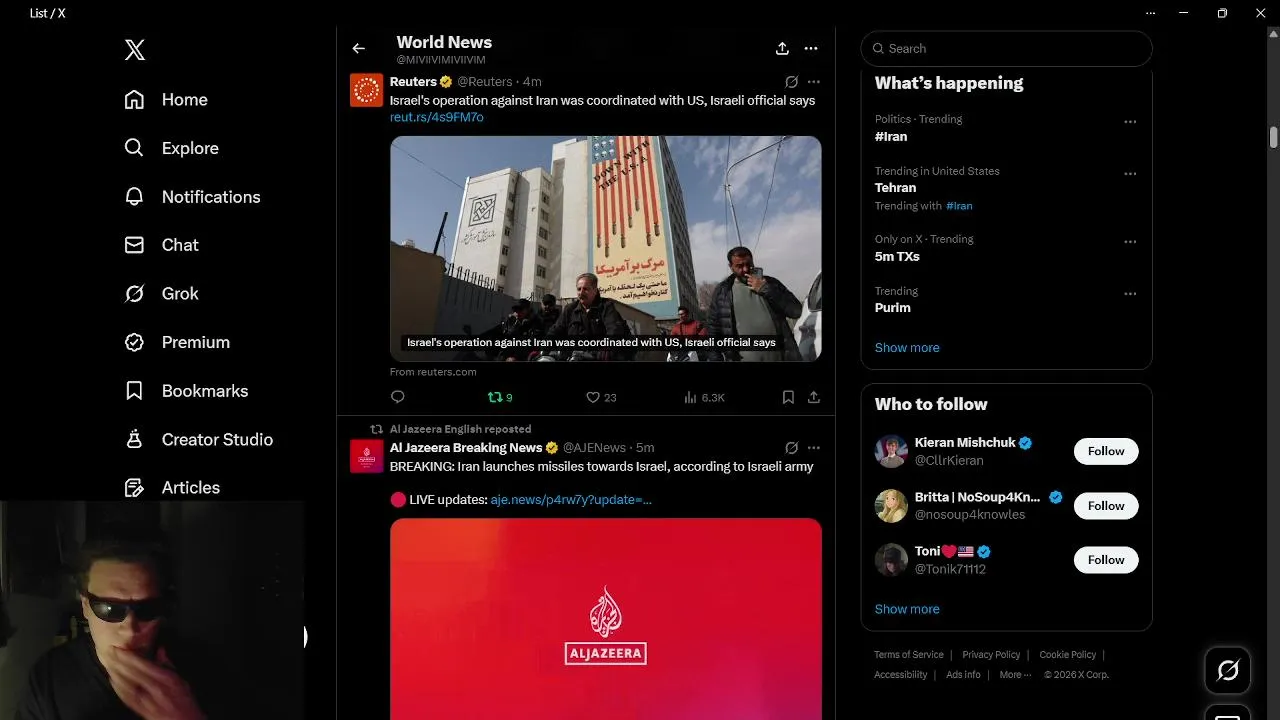
Task: Share the Reuters post
Action: tap(814, 397)
